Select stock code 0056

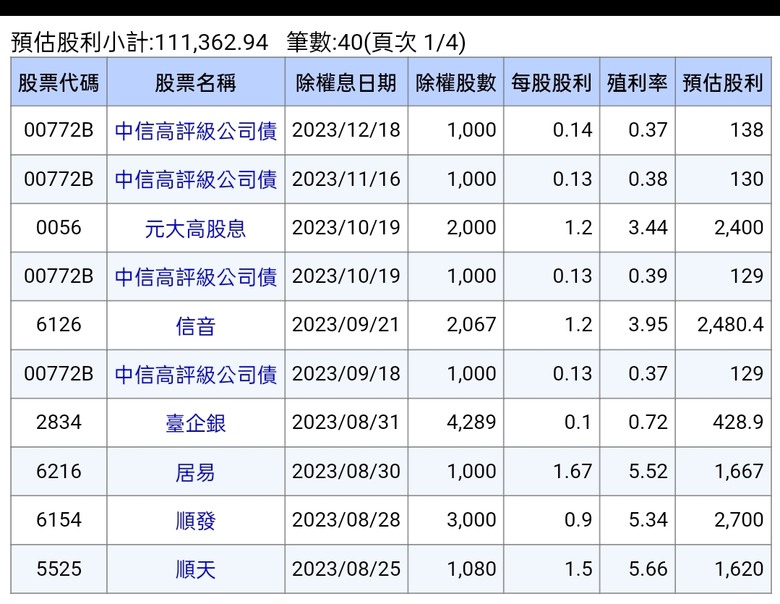click(59, 227)
